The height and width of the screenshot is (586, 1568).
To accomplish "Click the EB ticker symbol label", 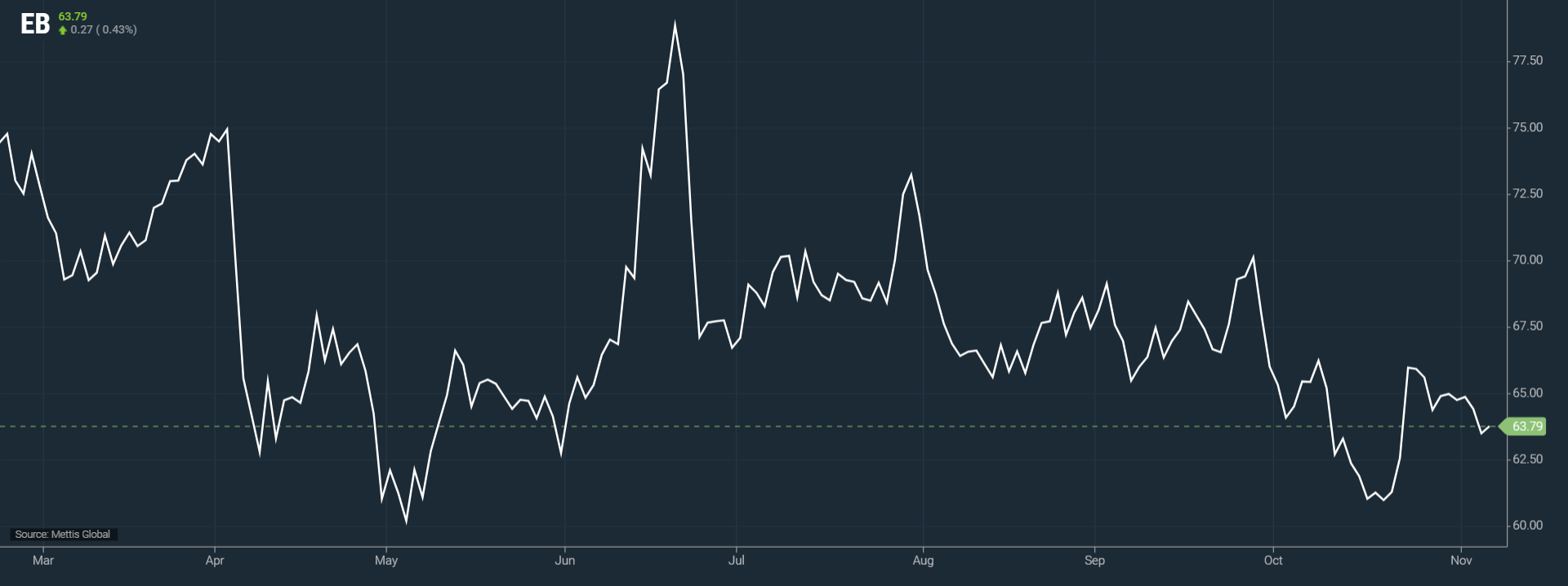I will [x=35, y=24].
